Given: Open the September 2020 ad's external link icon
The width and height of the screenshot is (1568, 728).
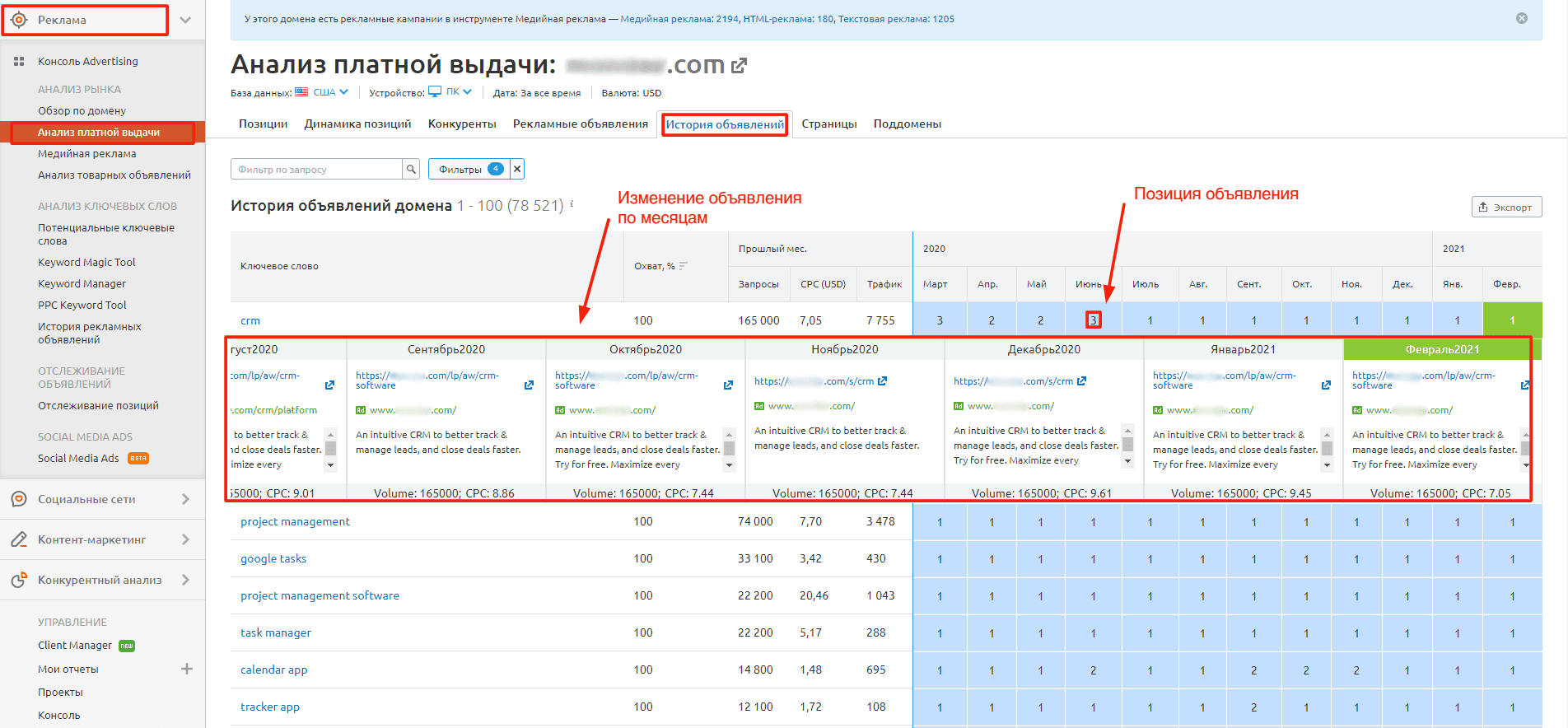Looking at the screenshot, I should tap(529, 385).
